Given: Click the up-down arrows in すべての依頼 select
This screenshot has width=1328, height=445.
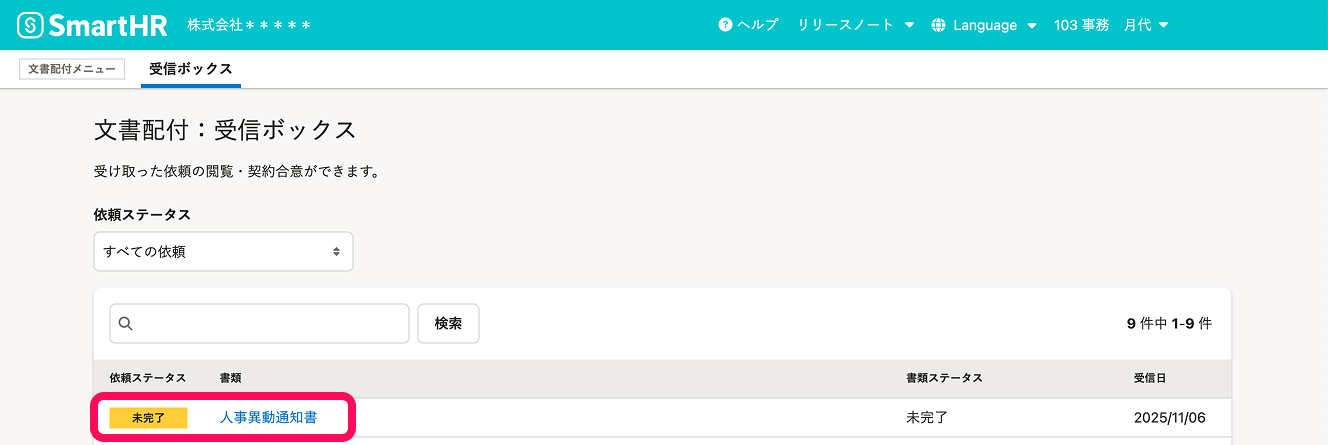Looking at the screenshot, I should pos(337,252).
